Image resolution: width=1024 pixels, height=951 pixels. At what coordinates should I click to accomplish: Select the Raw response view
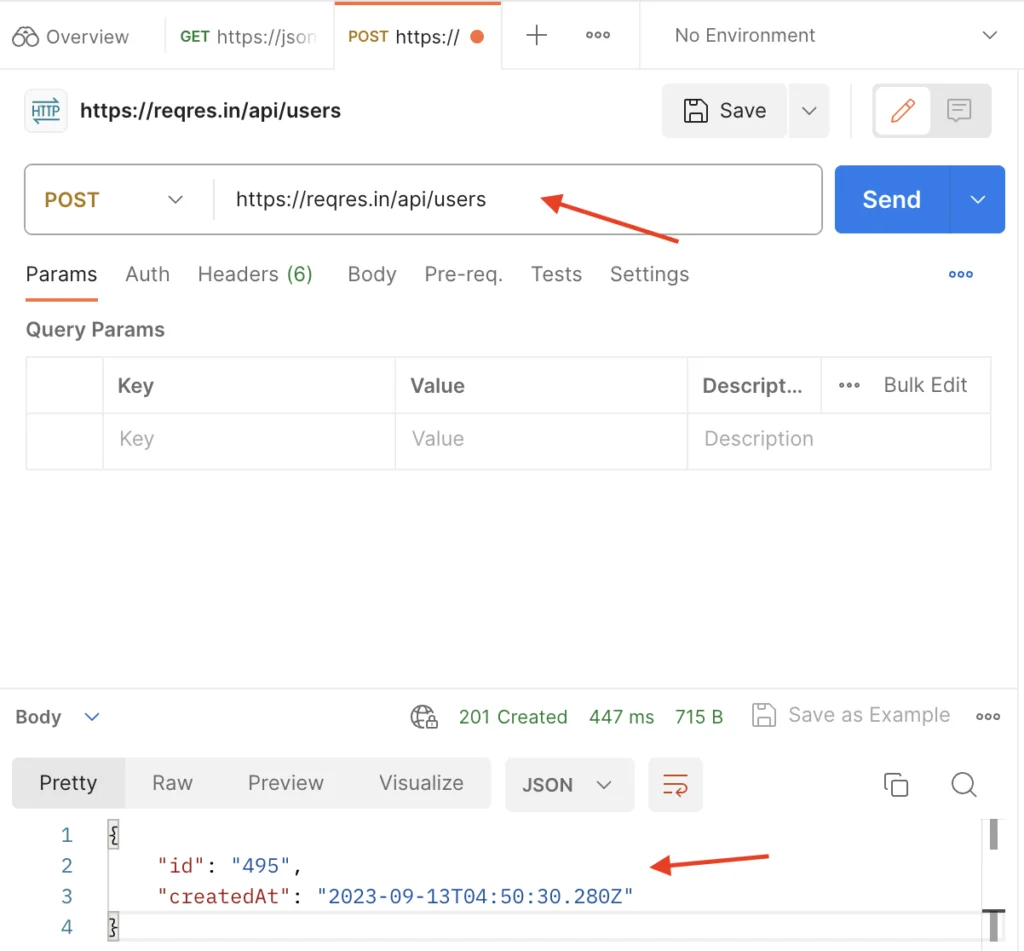[172, 783]
